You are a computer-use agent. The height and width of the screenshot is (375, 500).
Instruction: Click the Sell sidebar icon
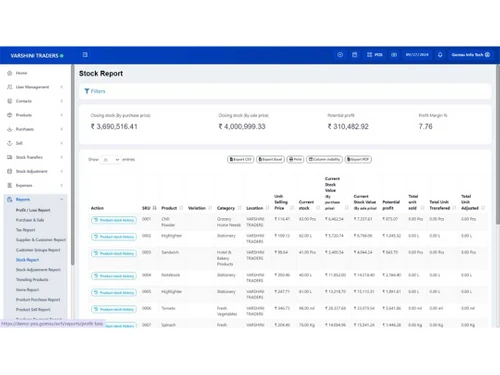point(10,143)
